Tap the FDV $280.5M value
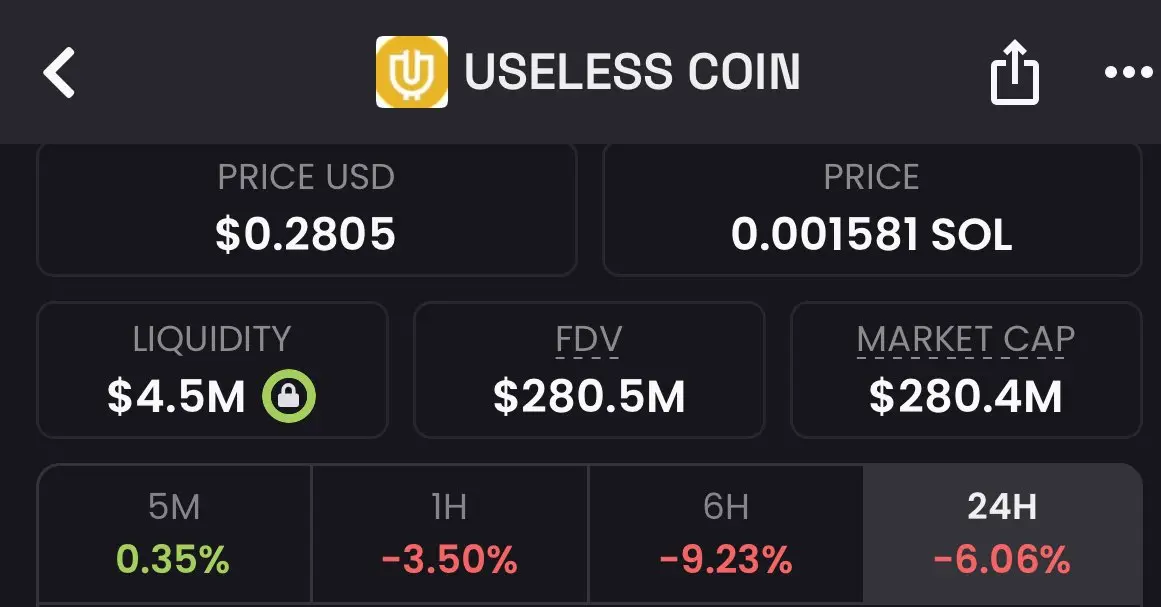Viewport: 1161px width, 607px height. (x=589, y=396)
